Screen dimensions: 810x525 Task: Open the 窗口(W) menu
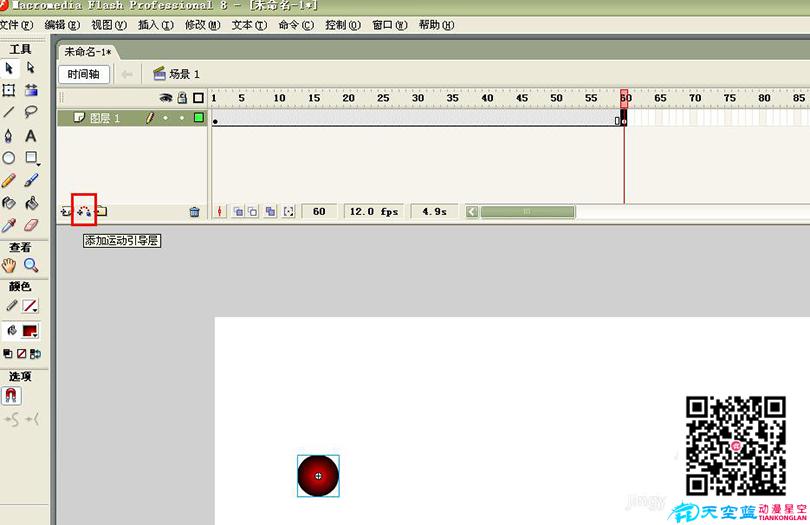(x=390, y=25)
